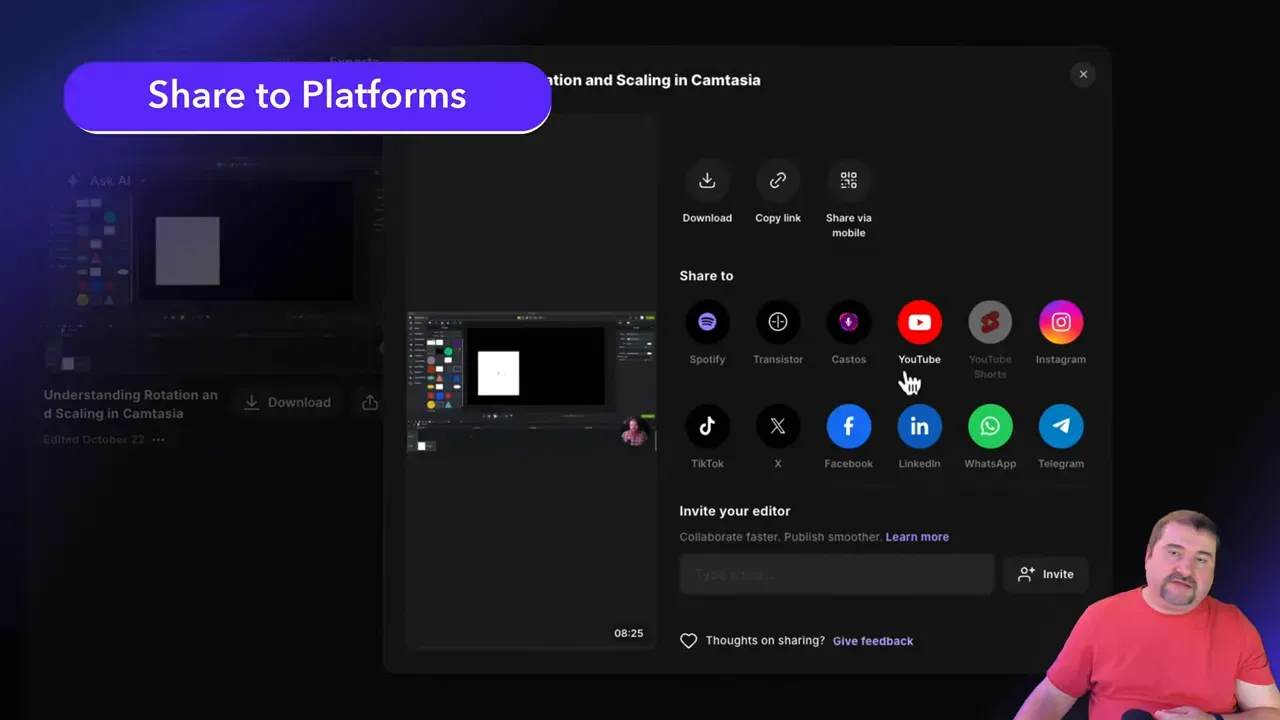Open the Ask AI dropdown
Viewport: 1280px width, 720px height.
[x=108, y=180]
